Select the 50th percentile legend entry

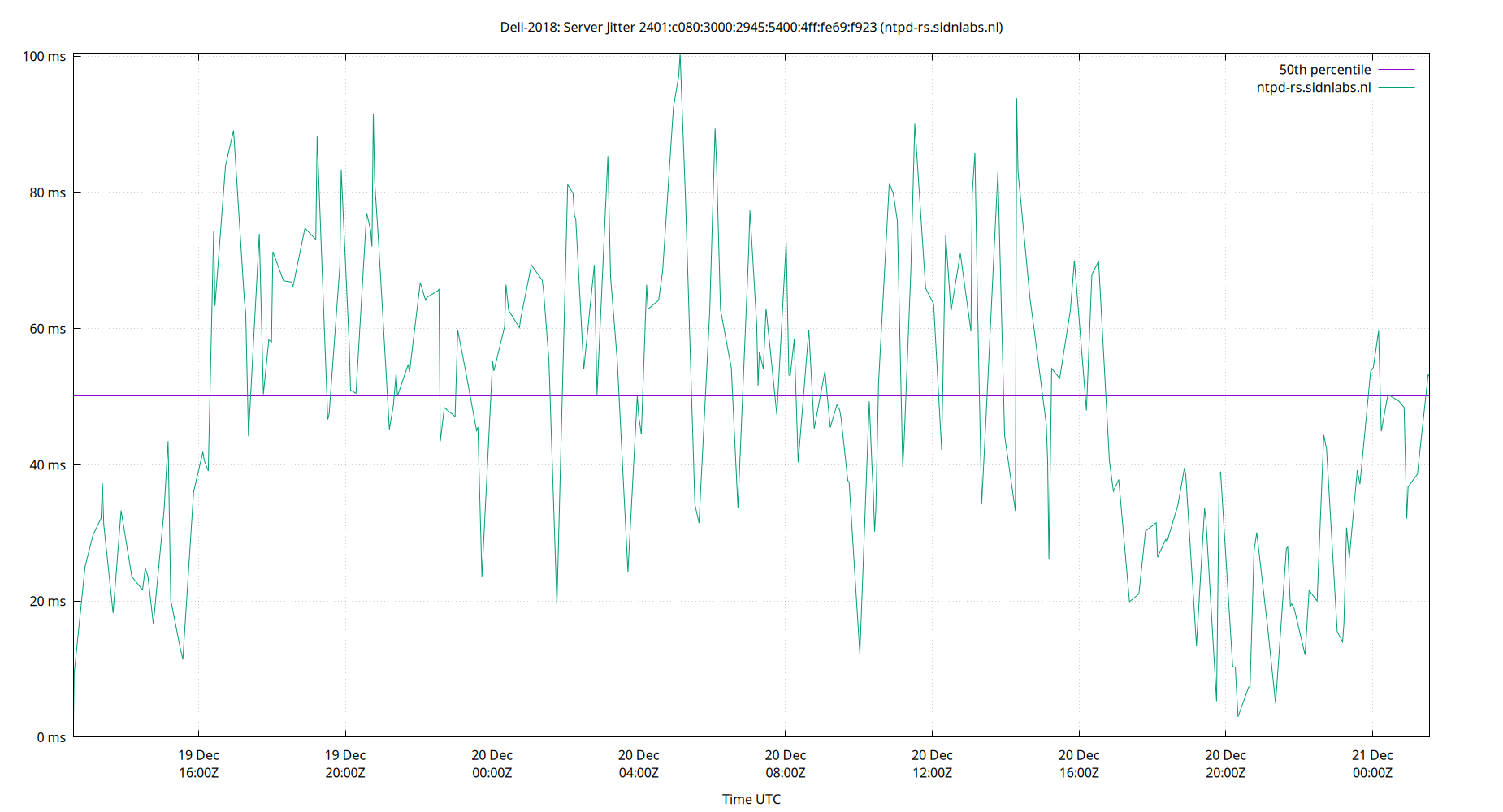(1324, 69)
